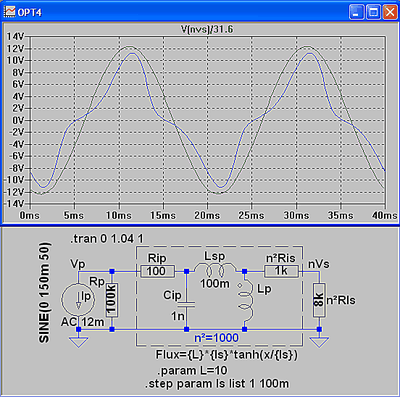The image size is (400, 397).
Task: Click the n²RIs load label
Action: click(341, 300)
